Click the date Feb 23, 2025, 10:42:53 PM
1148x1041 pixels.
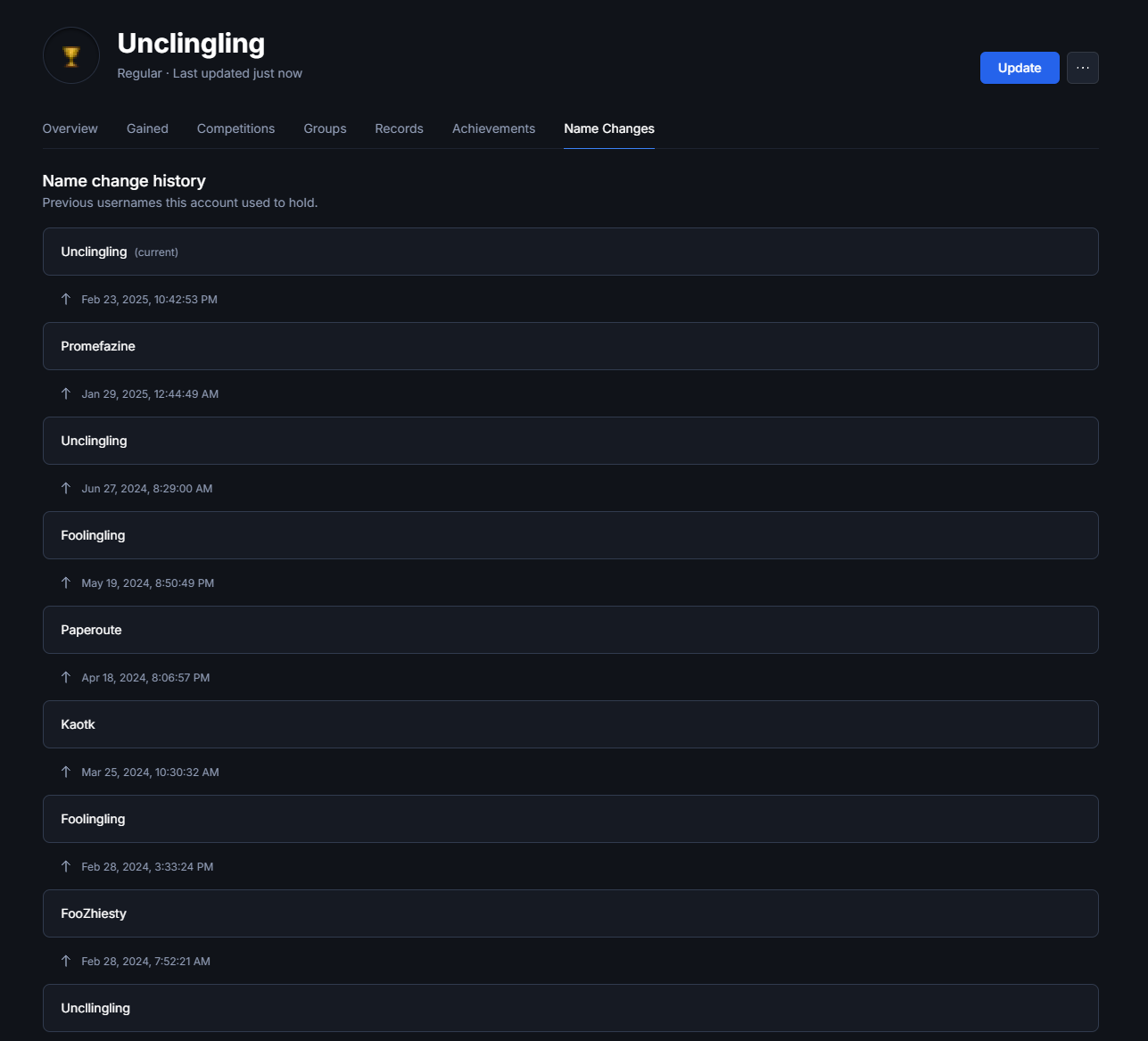coord(149,300)
